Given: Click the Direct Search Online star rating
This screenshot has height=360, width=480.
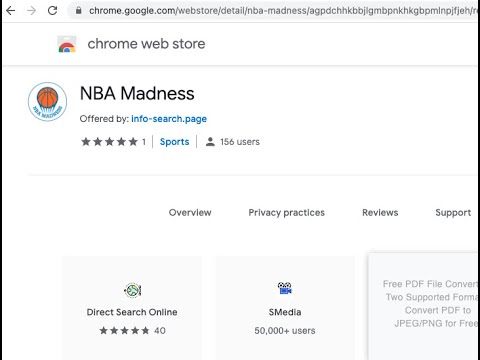Looking at the screenshot, I should 124,331.
